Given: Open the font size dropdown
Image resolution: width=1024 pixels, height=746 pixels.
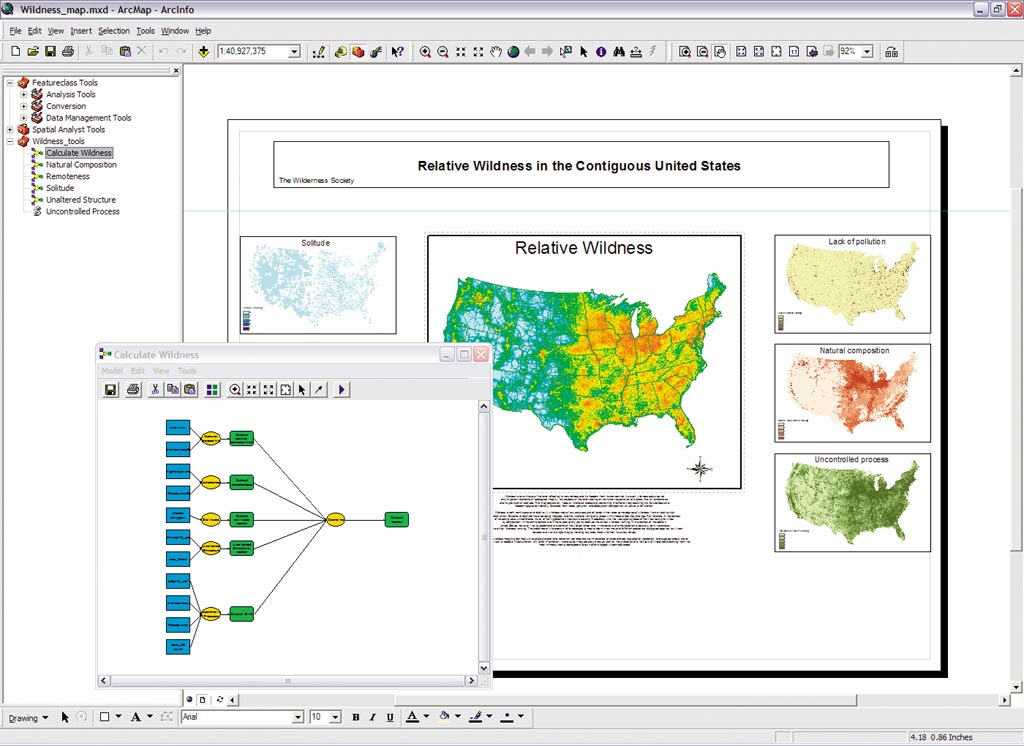Looking at the screenshot, I should pyautogui.click(x=336, y=717).
